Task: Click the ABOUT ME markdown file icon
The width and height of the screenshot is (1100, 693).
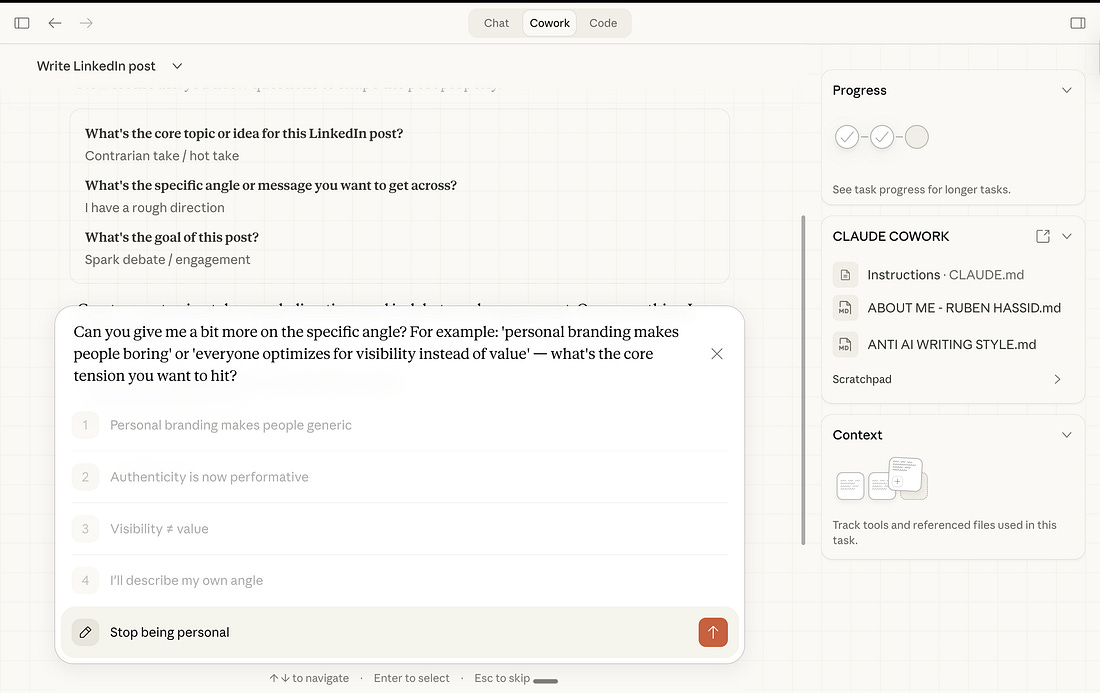Action: click(x=845, y=308)
